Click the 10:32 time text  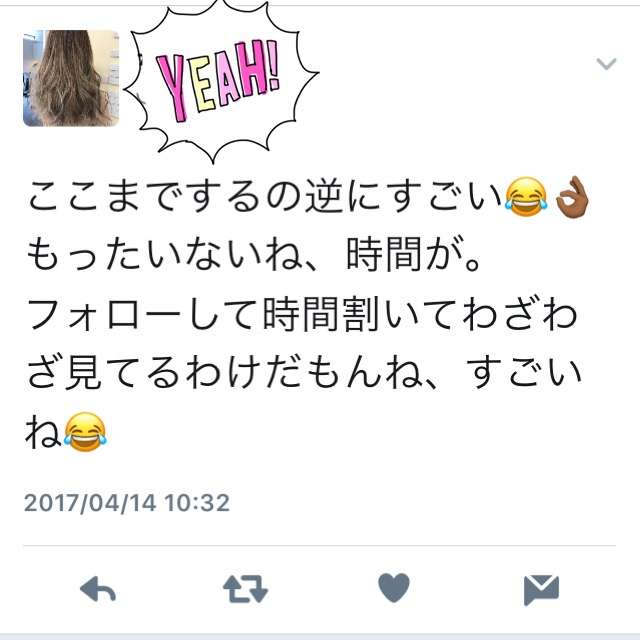[197, 502]
